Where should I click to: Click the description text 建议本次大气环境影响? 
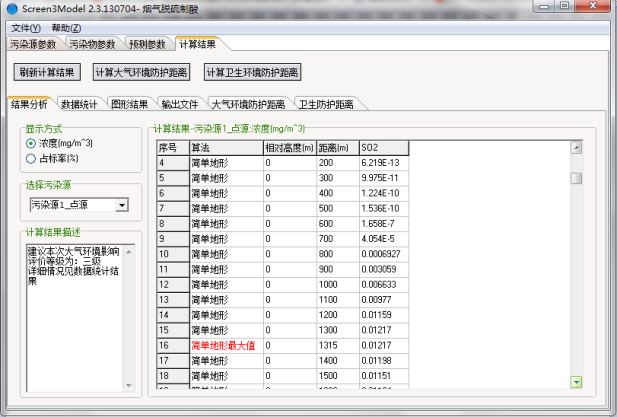[x=73, y=251]
